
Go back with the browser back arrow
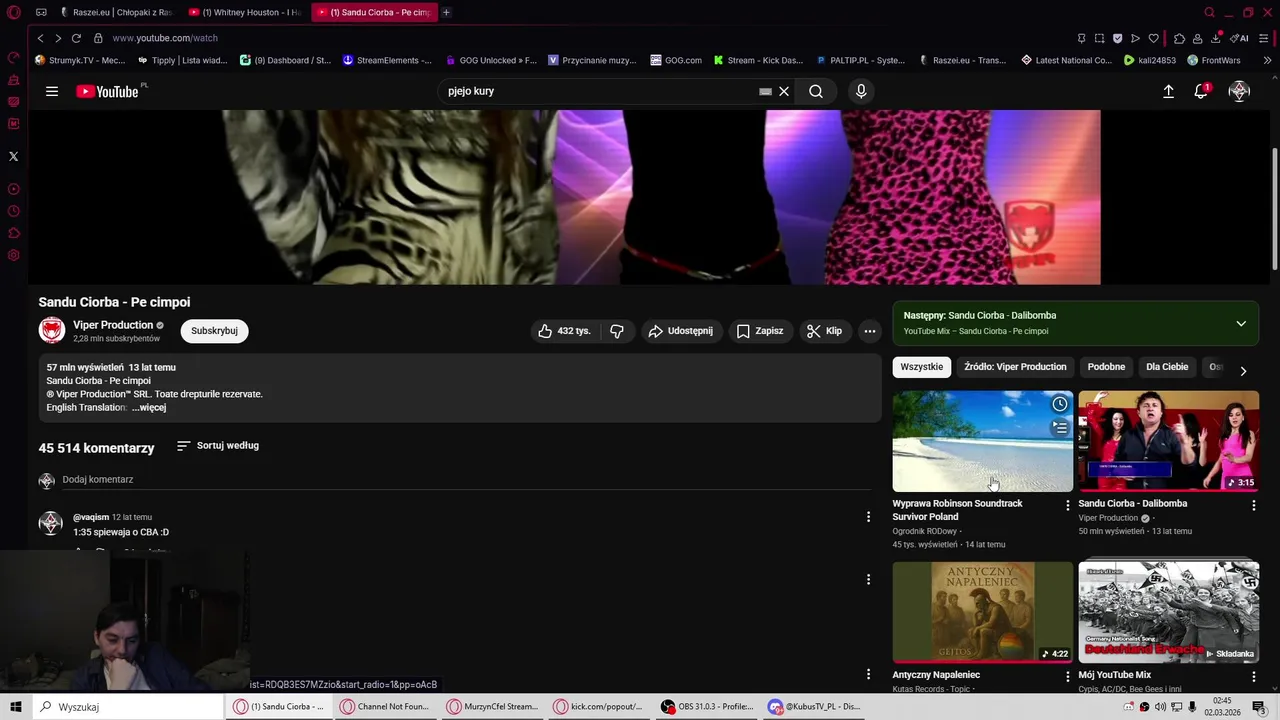click(x=40, y=38)
